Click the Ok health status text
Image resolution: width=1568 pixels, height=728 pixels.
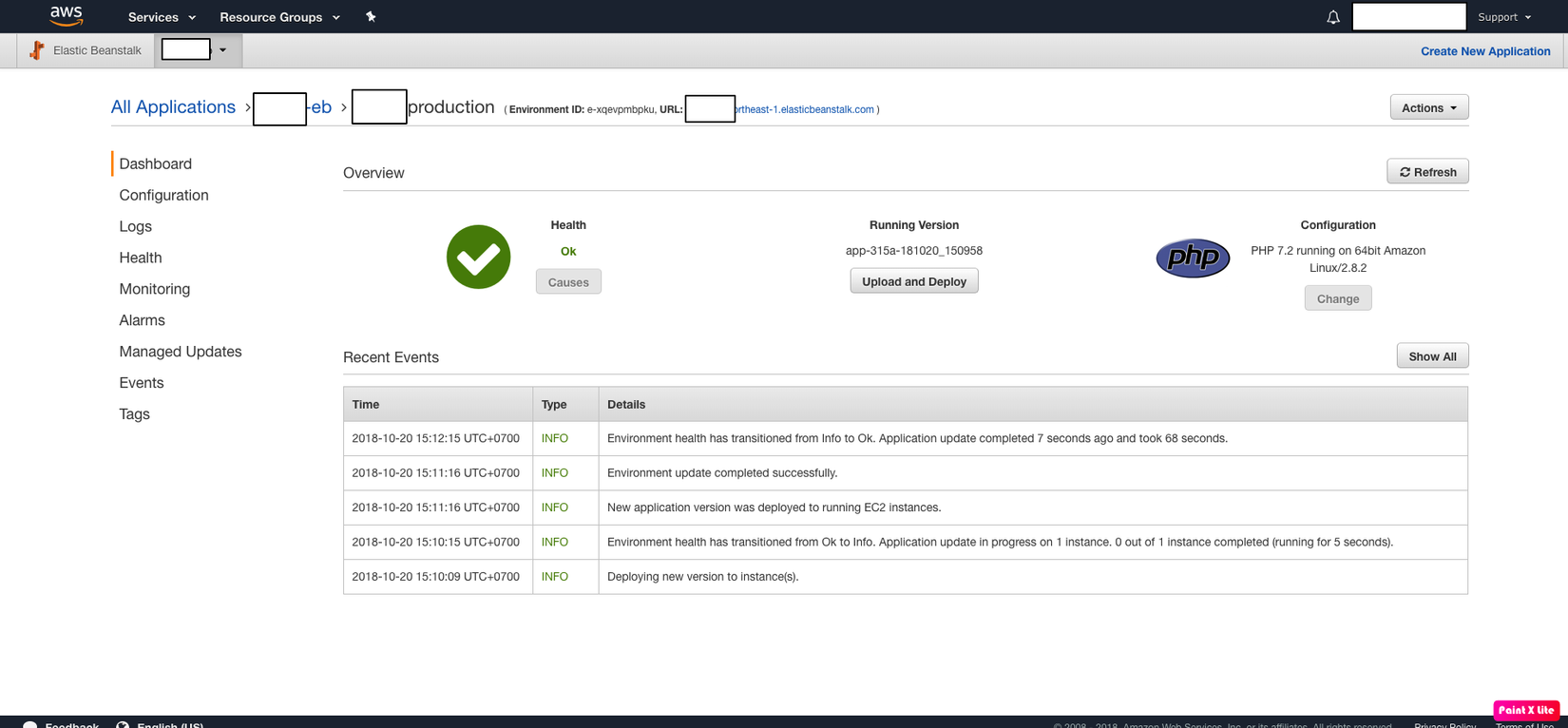click(568, 251)
